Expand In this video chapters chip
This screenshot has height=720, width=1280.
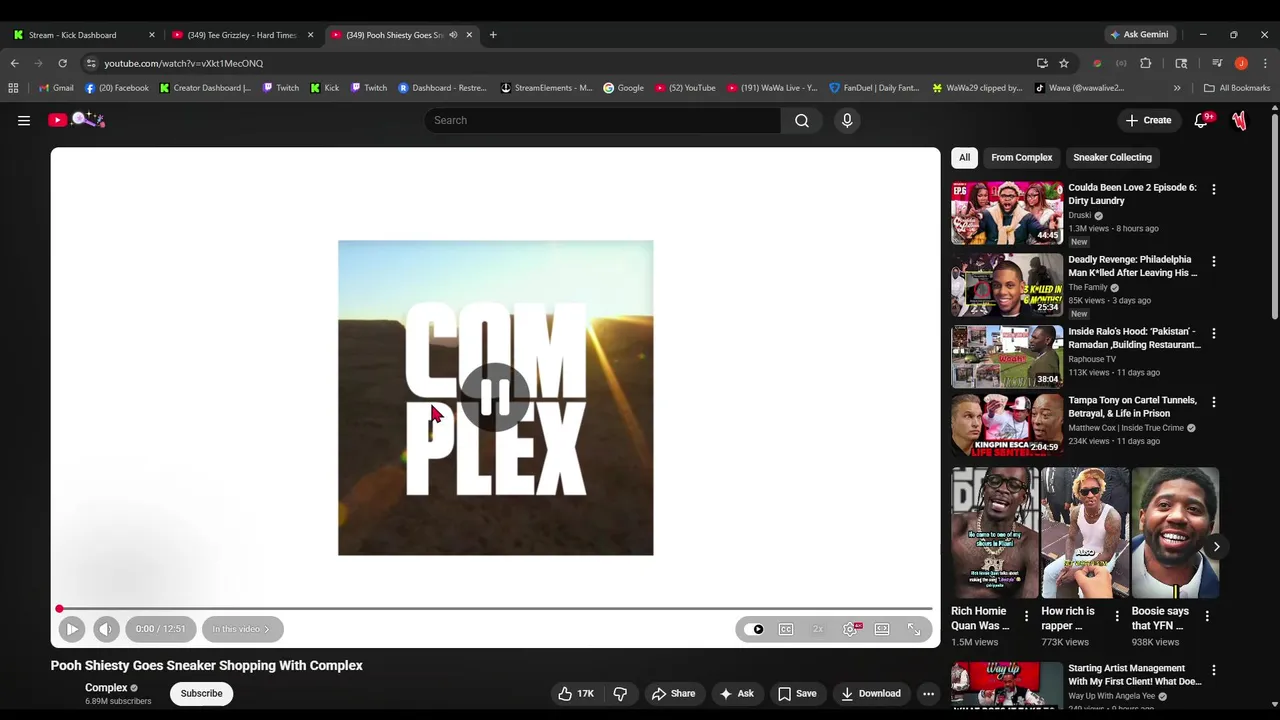click(242, 629)
